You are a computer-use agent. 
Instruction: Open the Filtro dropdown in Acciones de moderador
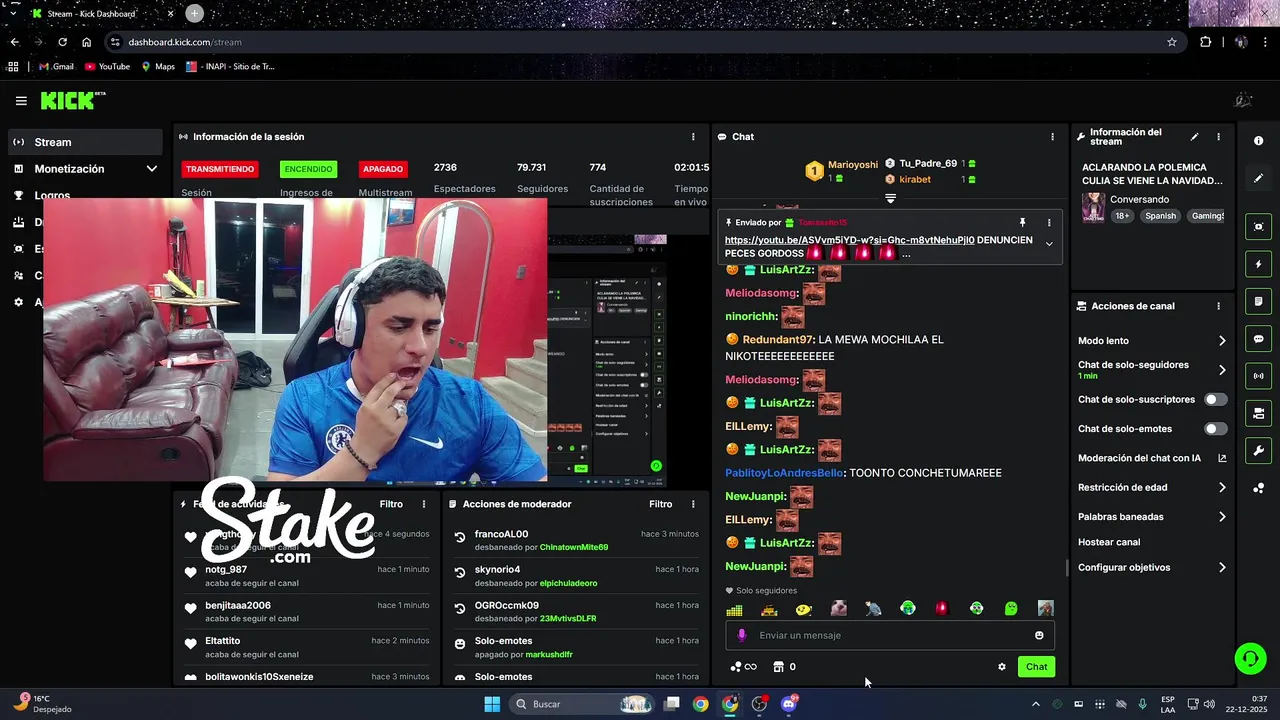click(660, 504)
